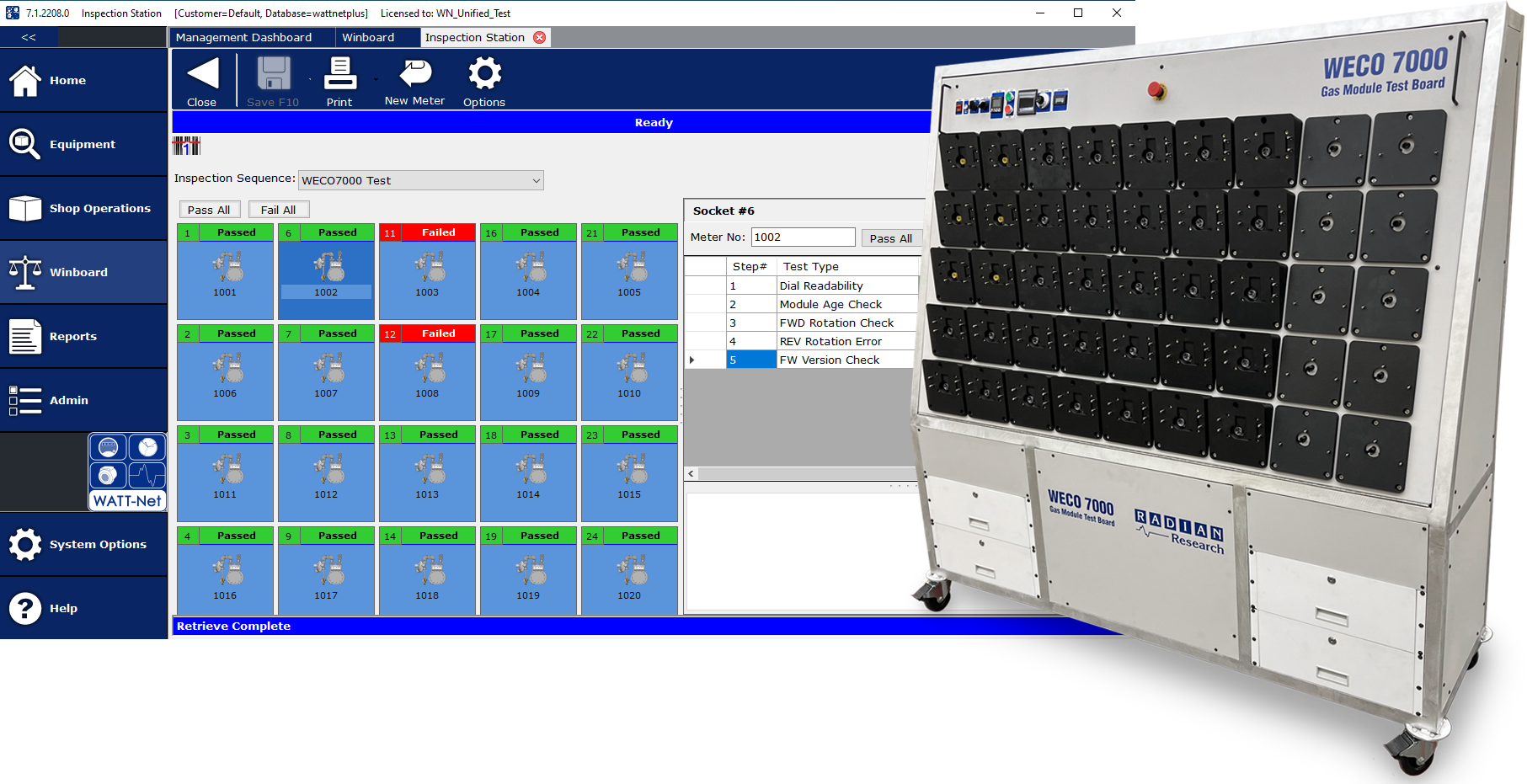Click Pass All beside Meter No field
Viewport: 1527px width, 784px height.
point(891,238)
